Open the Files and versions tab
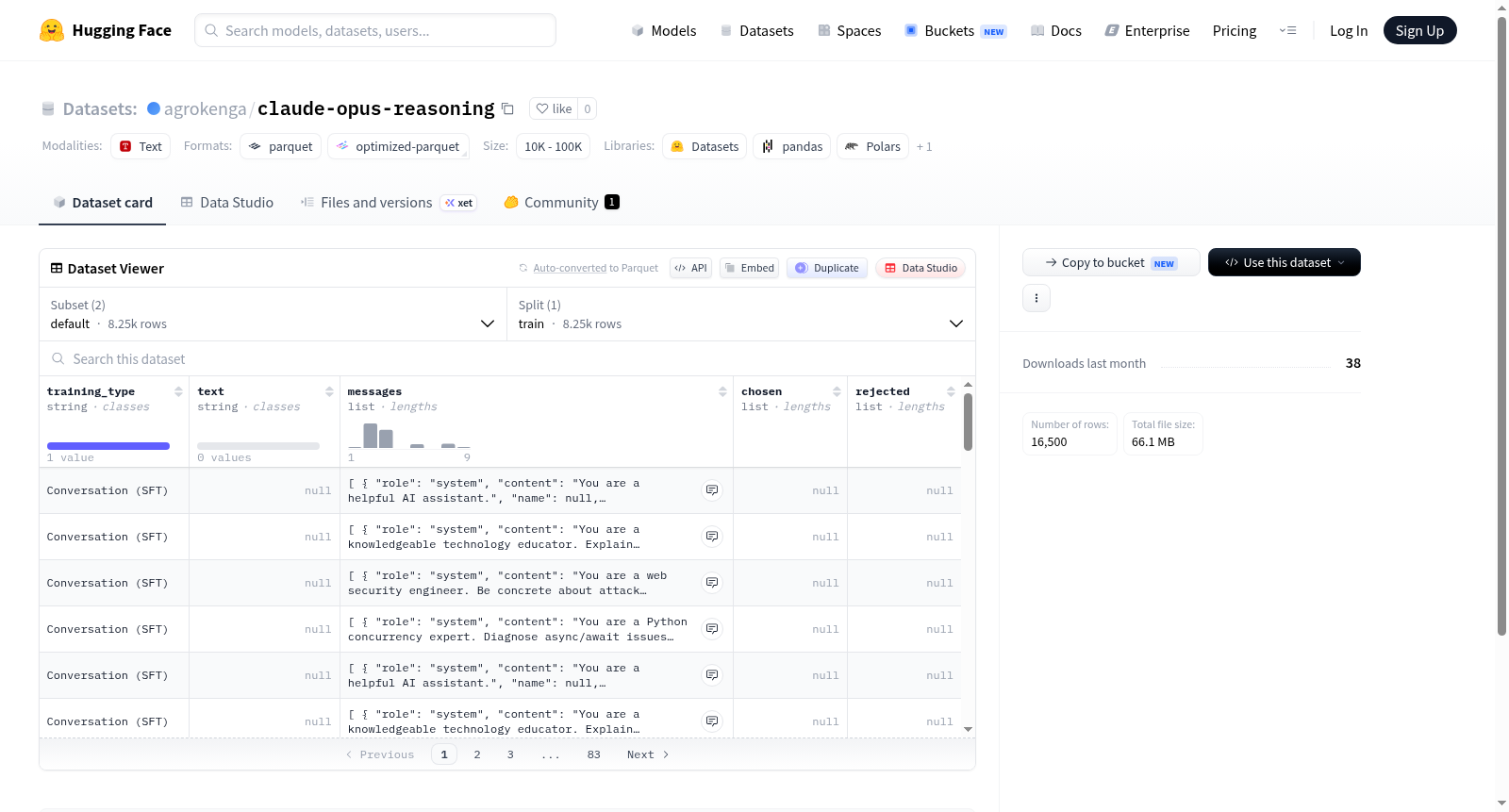 point(389,202)
